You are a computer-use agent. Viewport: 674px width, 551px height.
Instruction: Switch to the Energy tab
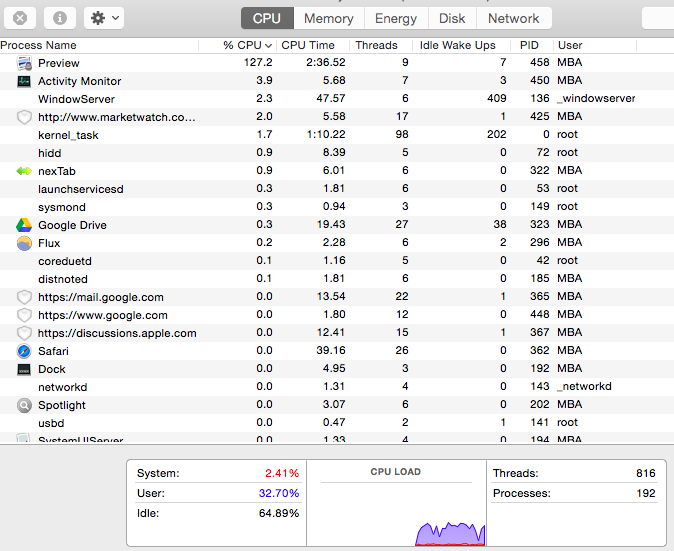click(x=396, y=18)
